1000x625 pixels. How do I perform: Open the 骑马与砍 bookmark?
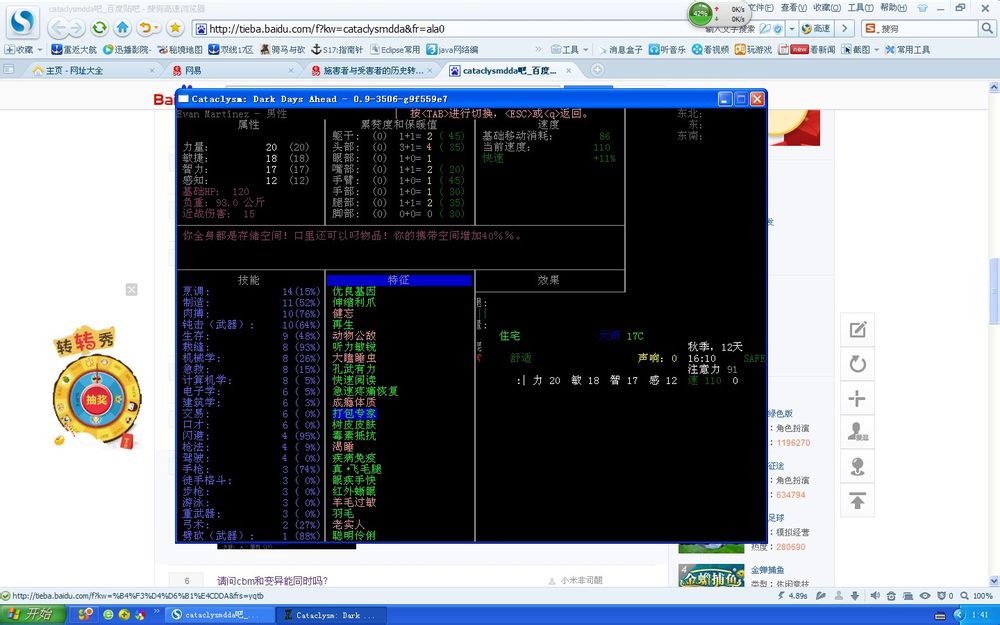pos(283,49)
